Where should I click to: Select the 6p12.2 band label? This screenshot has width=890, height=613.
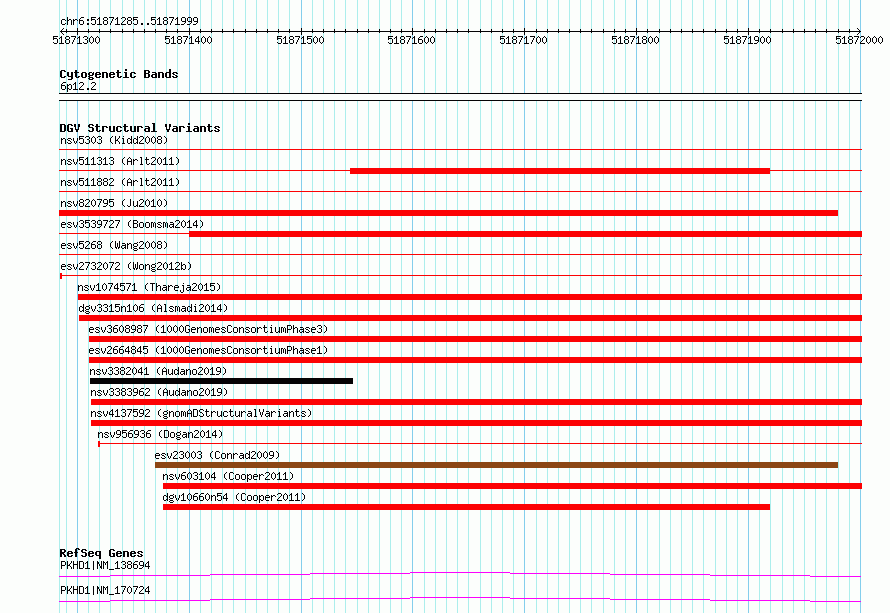[78, 86]
